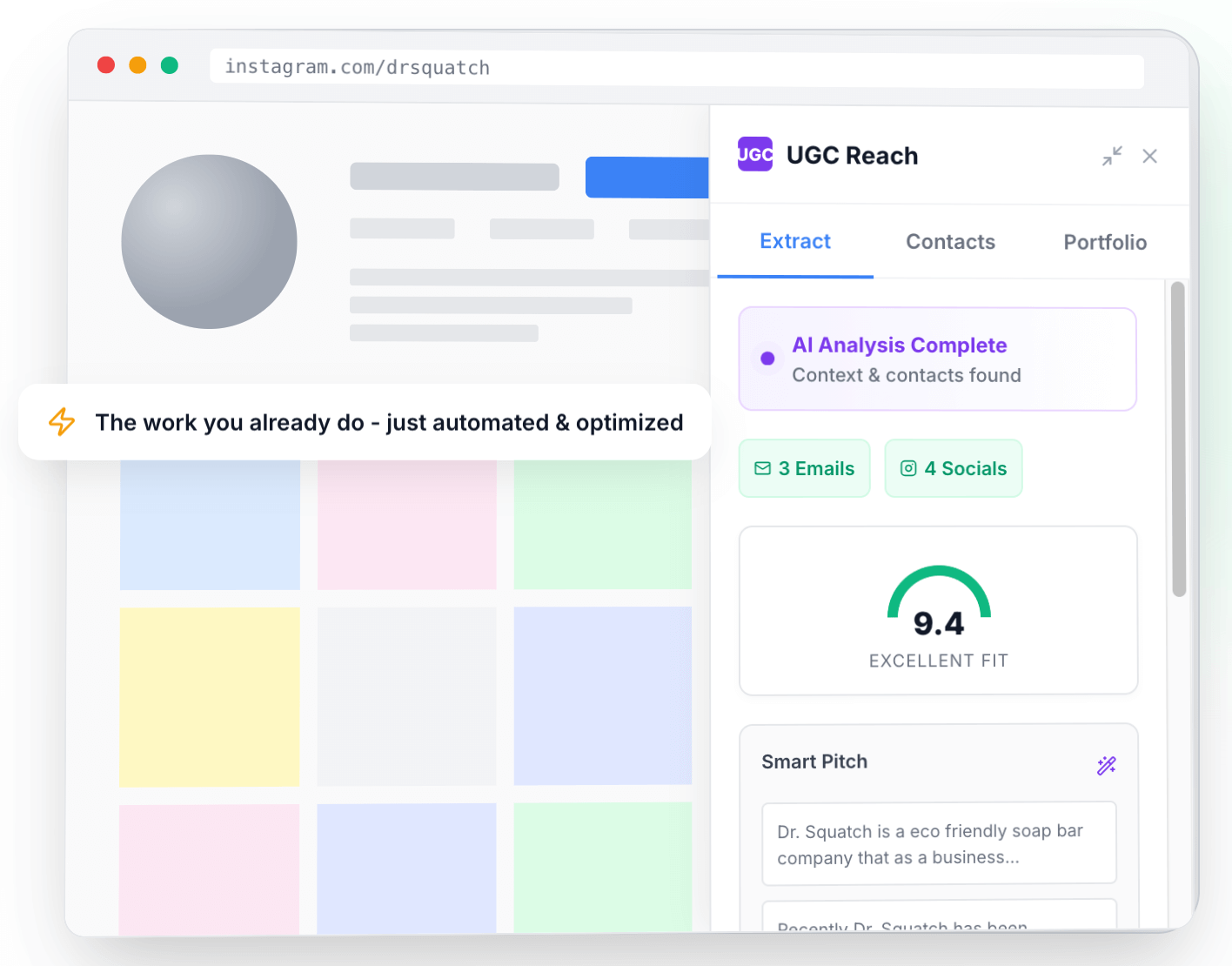Click the blue follow button on profile
Image resolution: width=1232 pixels, height=966 pixels.
point(647,178)
